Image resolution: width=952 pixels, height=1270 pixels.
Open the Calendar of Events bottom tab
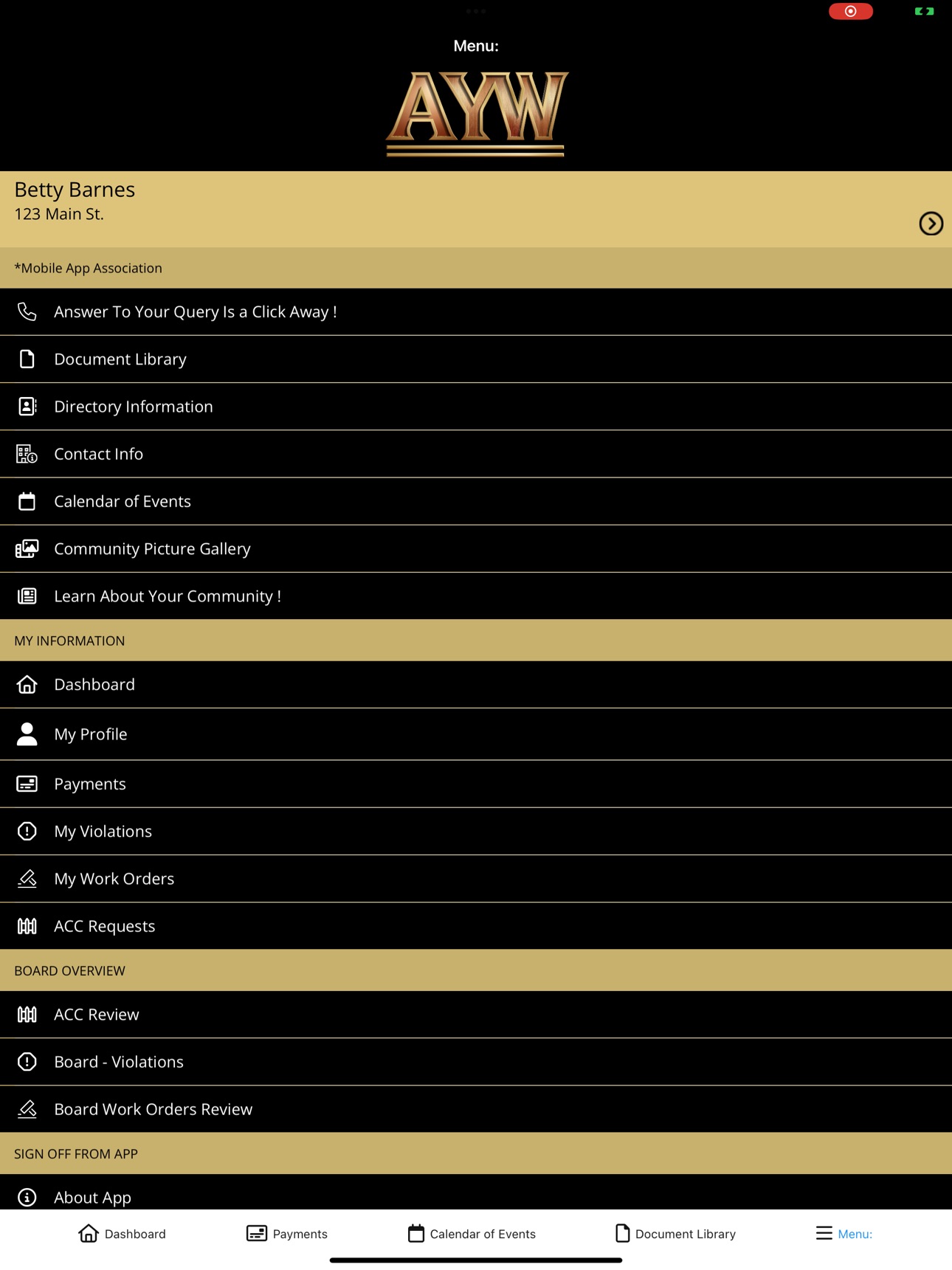(x=472, y=1233)
